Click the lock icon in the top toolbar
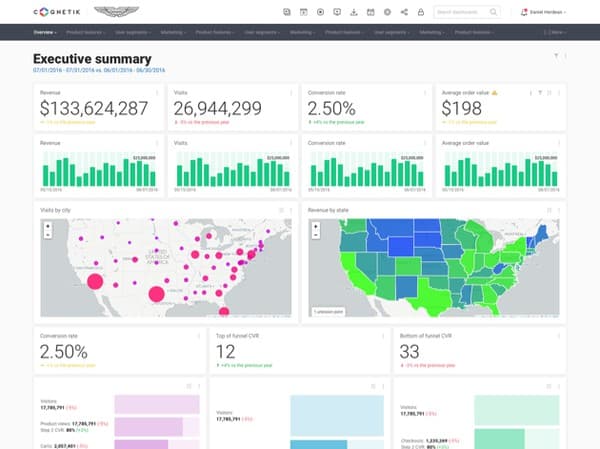Screen dimensions: 600x449 tap(419, 12)
